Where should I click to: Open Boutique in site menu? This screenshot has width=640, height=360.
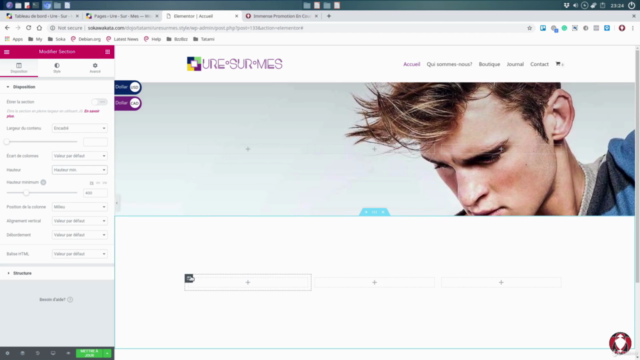(x=489, y=64)
